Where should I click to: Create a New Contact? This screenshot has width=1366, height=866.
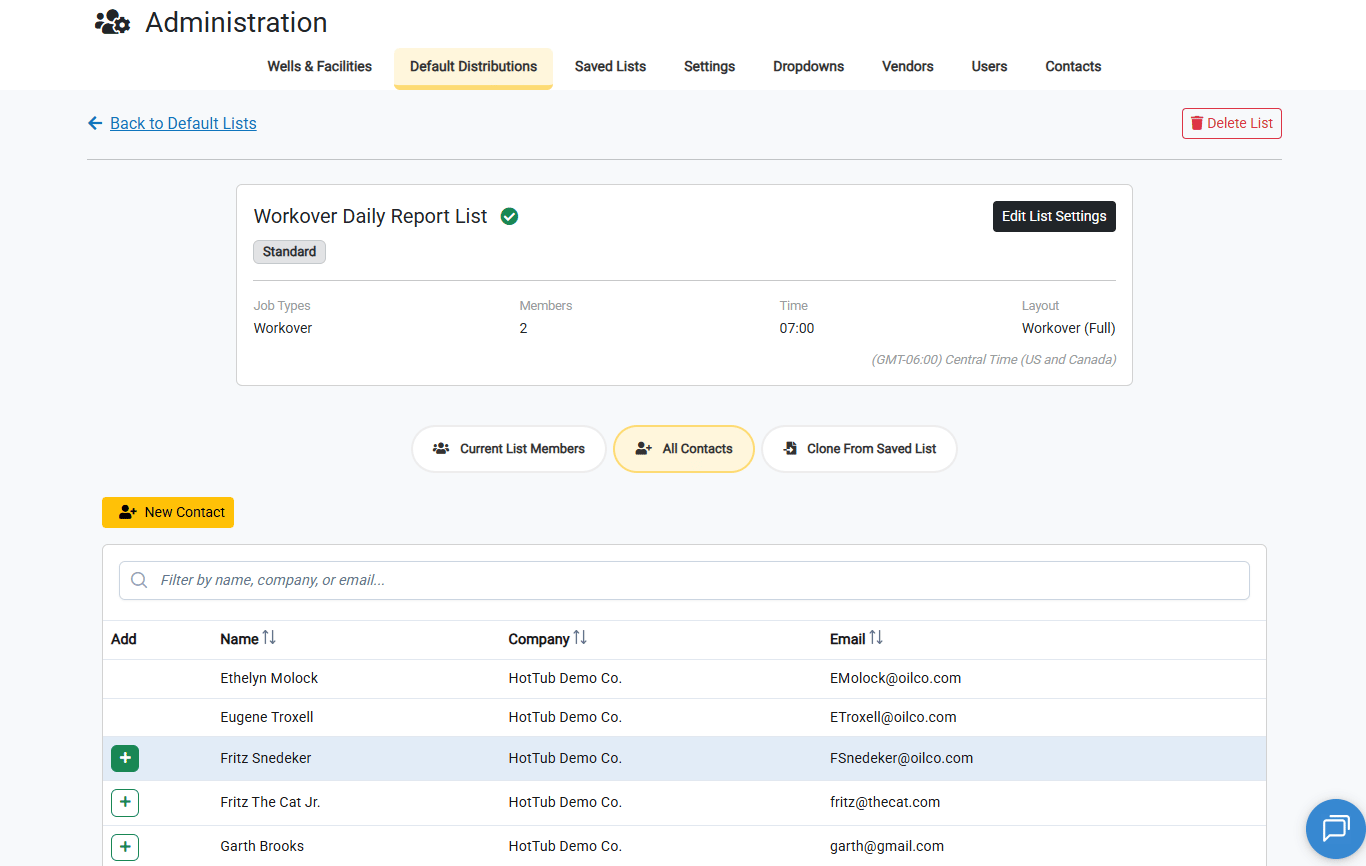click(168, 512)
